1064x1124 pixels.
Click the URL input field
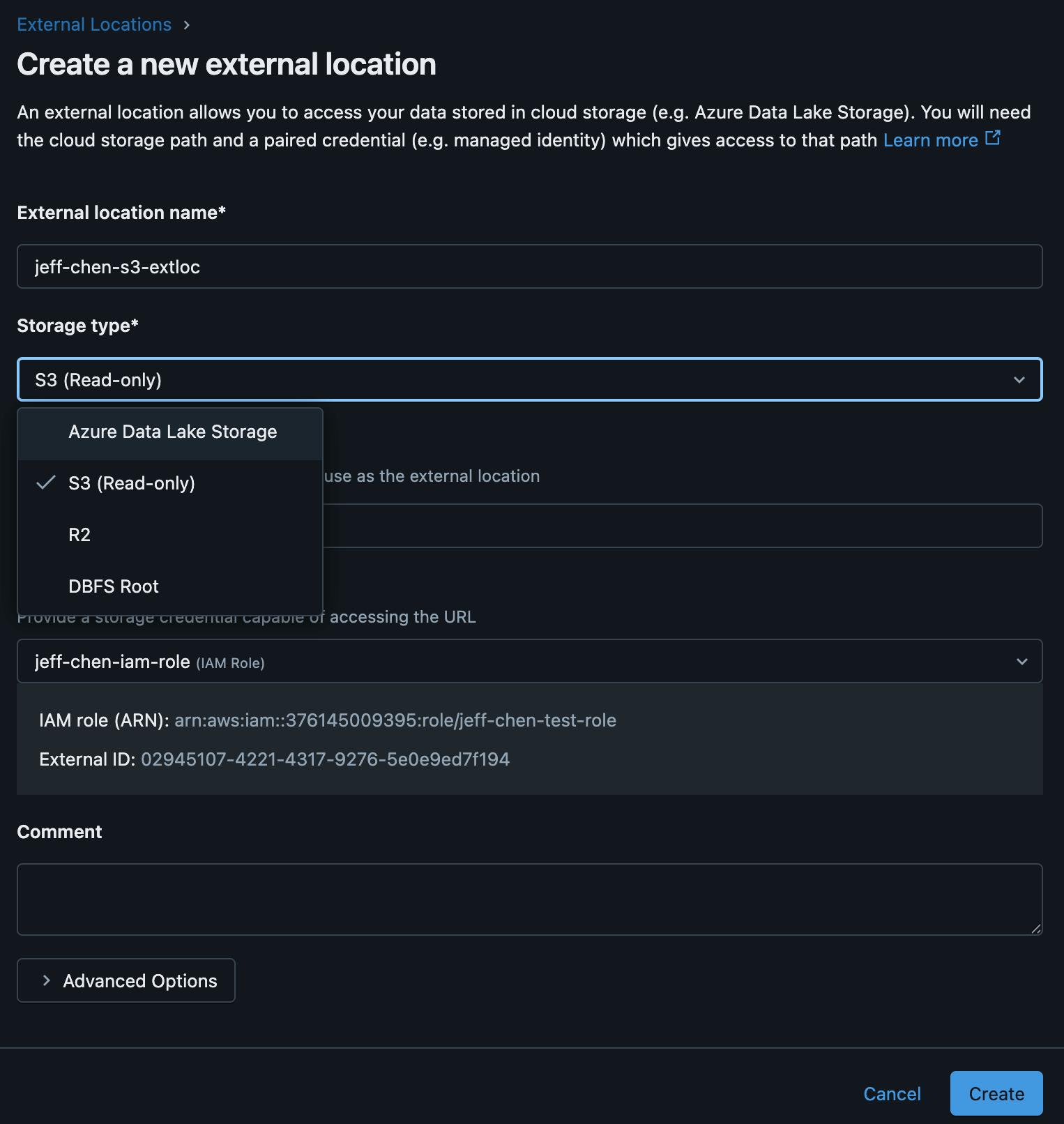[x=682, y=526]
